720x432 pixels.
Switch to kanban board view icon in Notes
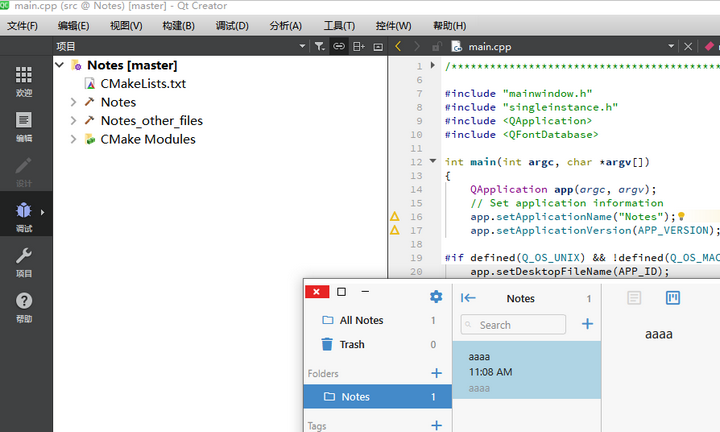click(x=673, y=298)
